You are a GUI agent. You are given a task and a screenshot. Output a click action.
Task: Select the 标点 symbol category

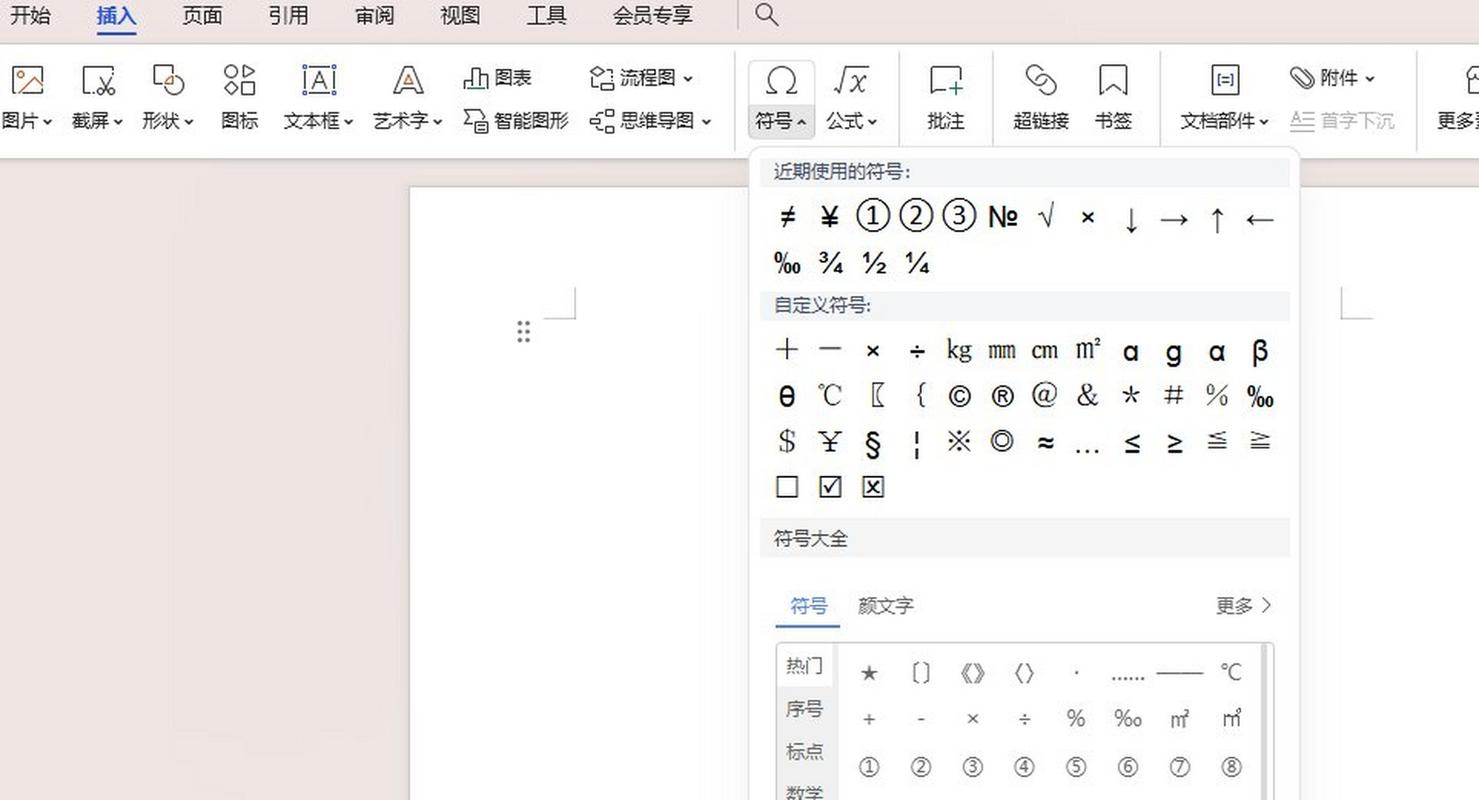click(804, 752)
